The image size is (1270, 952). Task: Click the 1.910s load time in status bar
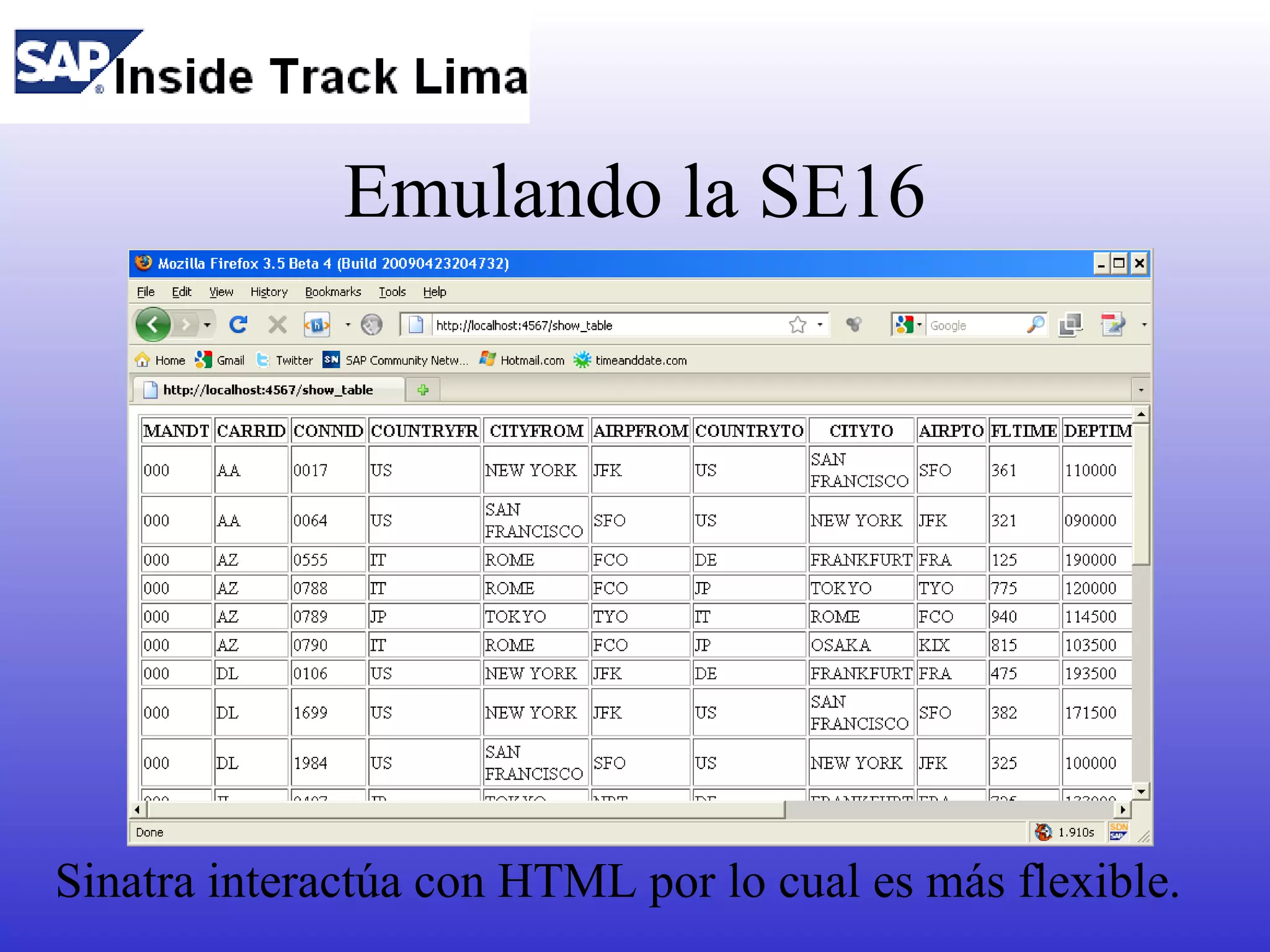pyautogui.click(x=1076, y=832)
